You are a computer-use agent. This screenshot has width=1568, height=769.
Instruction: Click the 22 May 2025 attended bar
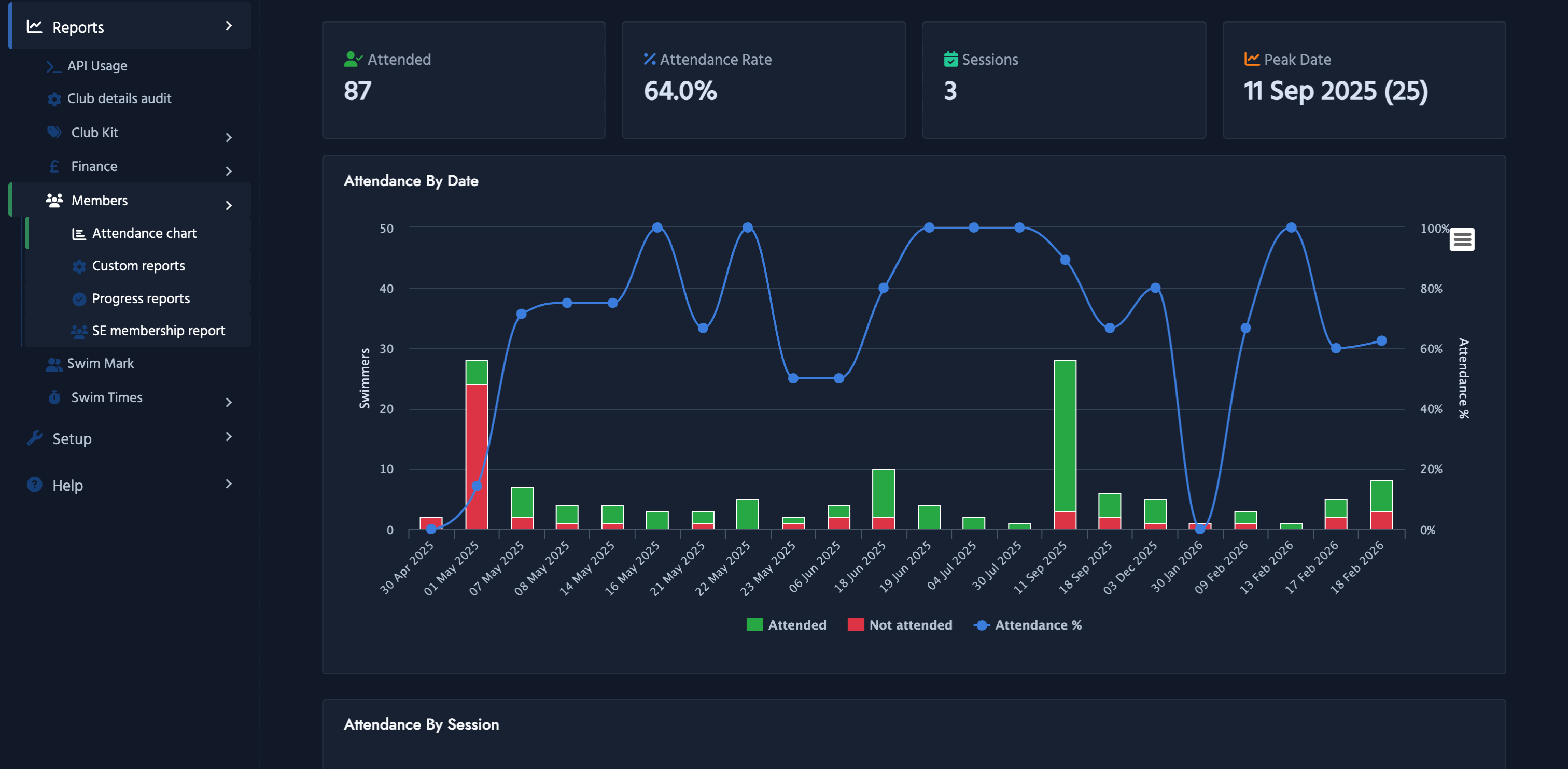[x=748, y=514]
